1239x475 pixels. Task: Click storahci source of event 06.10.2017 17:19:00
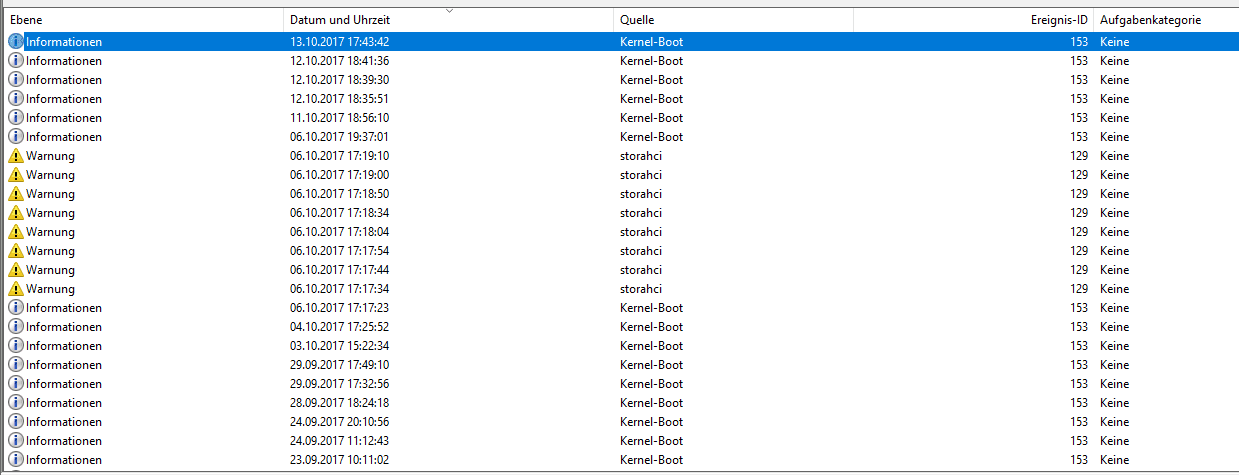click(x=641, y=175)
